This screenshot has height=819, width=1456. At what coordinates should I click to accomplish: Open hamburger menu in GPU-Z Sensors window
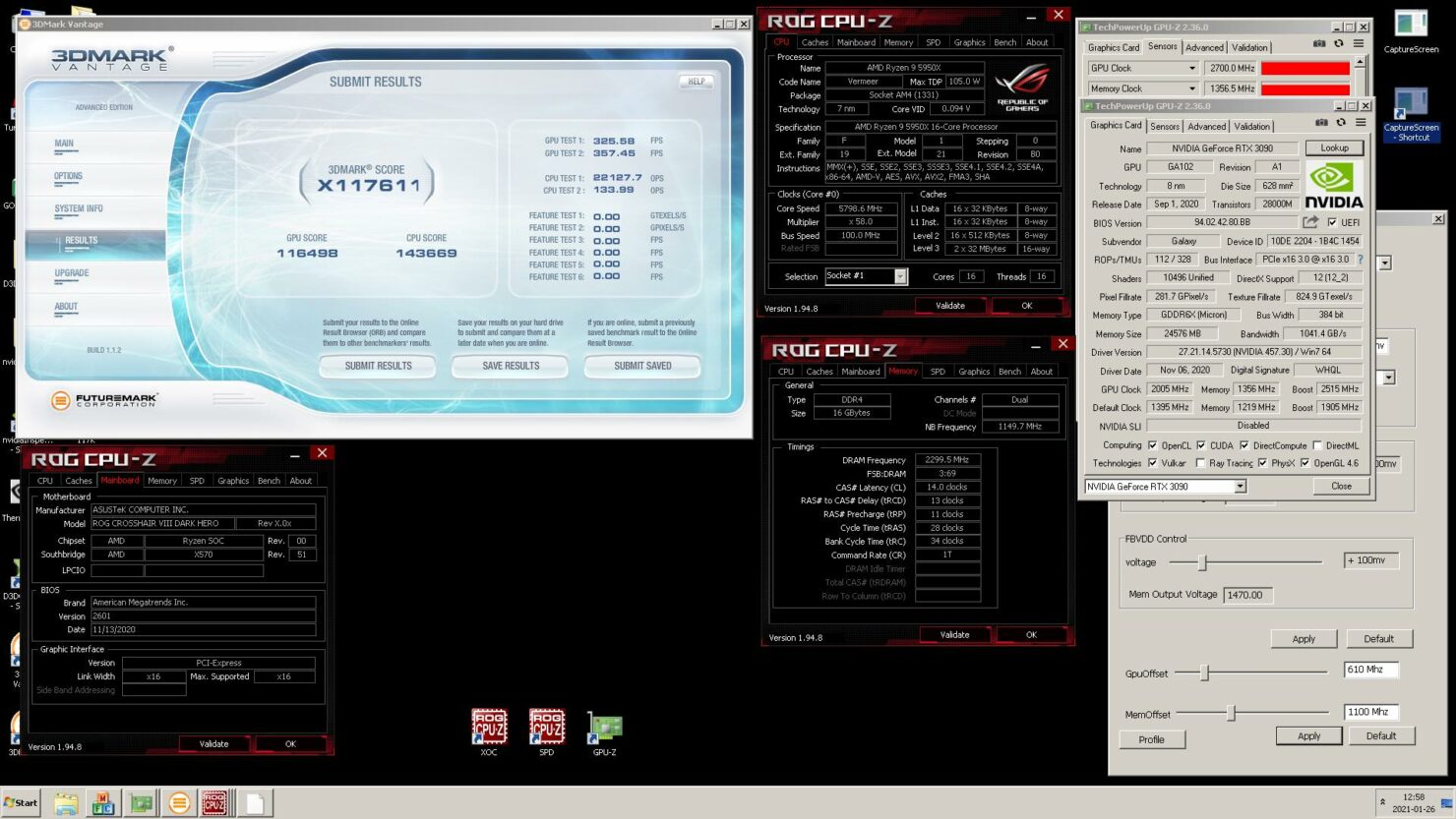tap(1359, 44)
